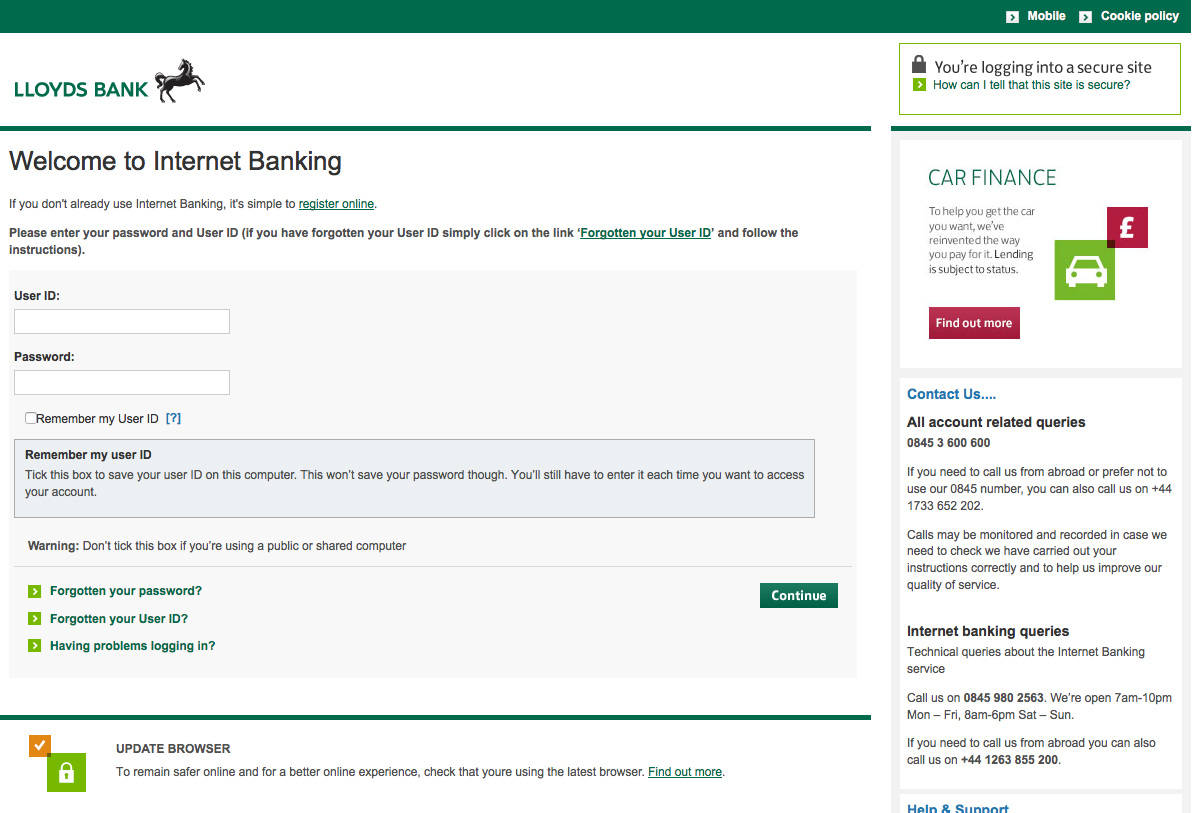Open 'How can I tell that this site is secure?'
Image resolution: width=1193 pixels, height=813 pixels.
(x=1032, y=85)
